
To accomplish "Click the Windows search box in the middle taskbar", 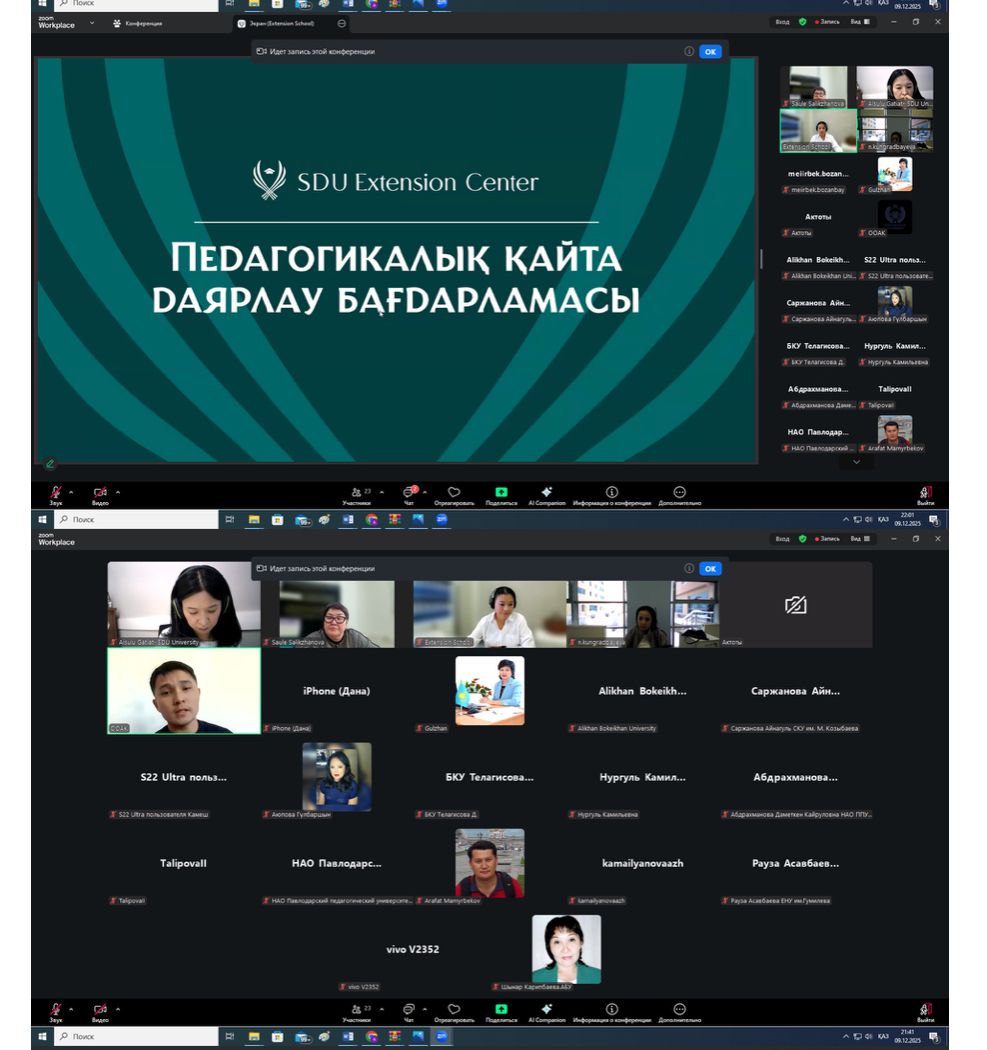I will pos(135,520).
